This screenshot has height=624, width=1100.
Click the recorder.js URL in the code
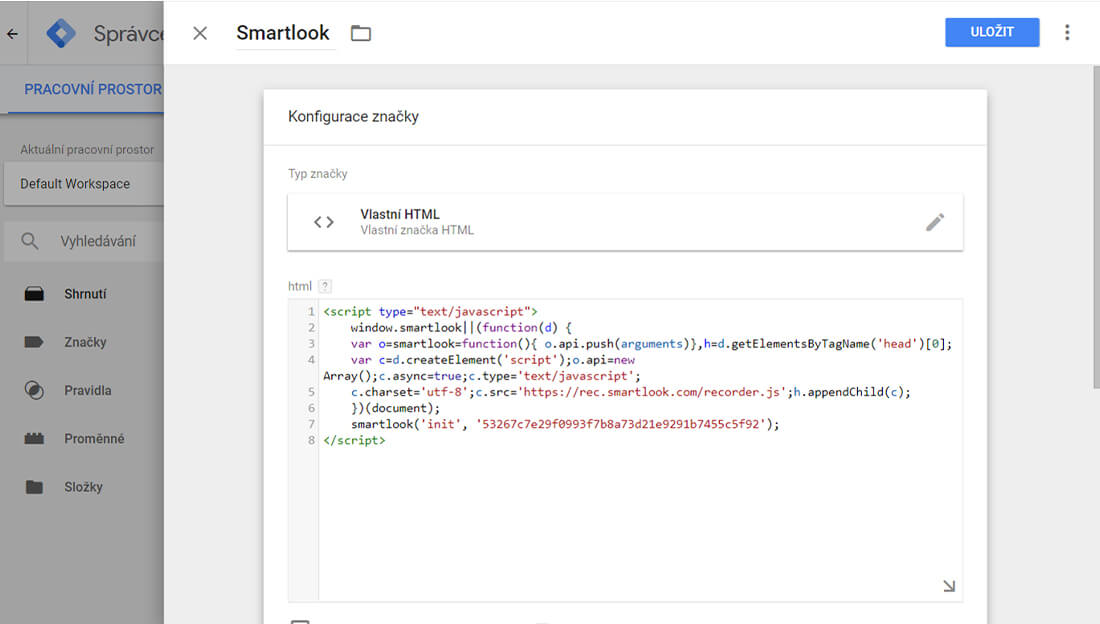[x=652, y=392]
